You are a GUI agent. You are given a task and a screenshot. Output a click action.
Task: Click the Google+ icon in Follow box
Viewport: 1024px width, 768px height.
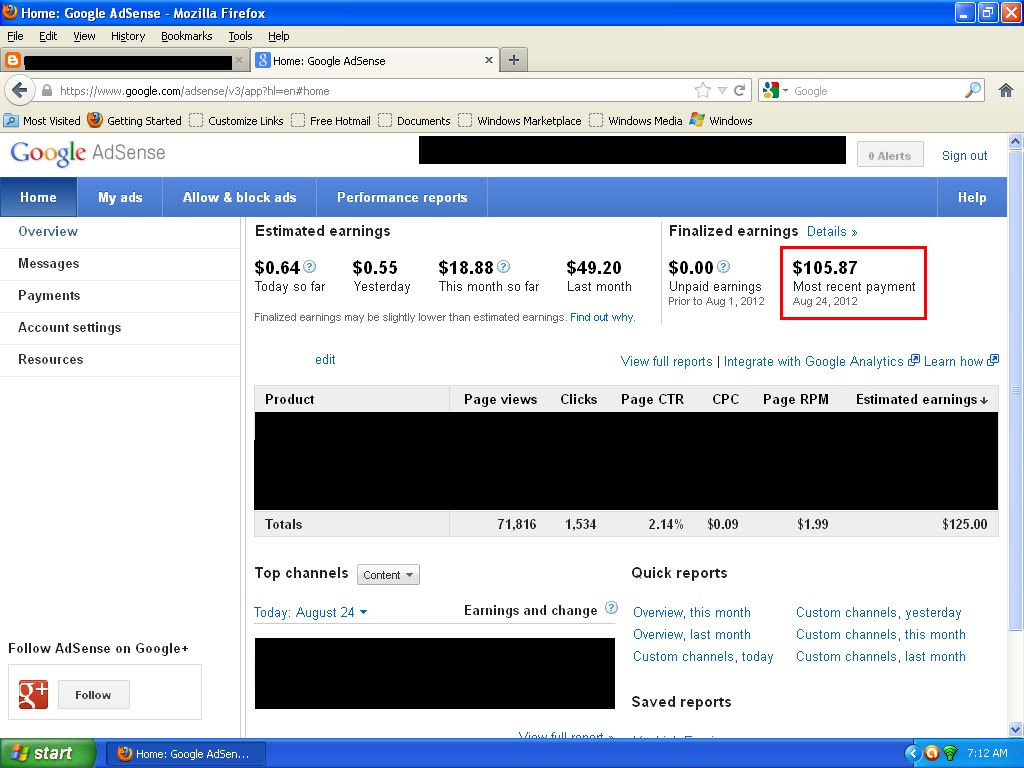pyautogui.click(x=33, y=694)
